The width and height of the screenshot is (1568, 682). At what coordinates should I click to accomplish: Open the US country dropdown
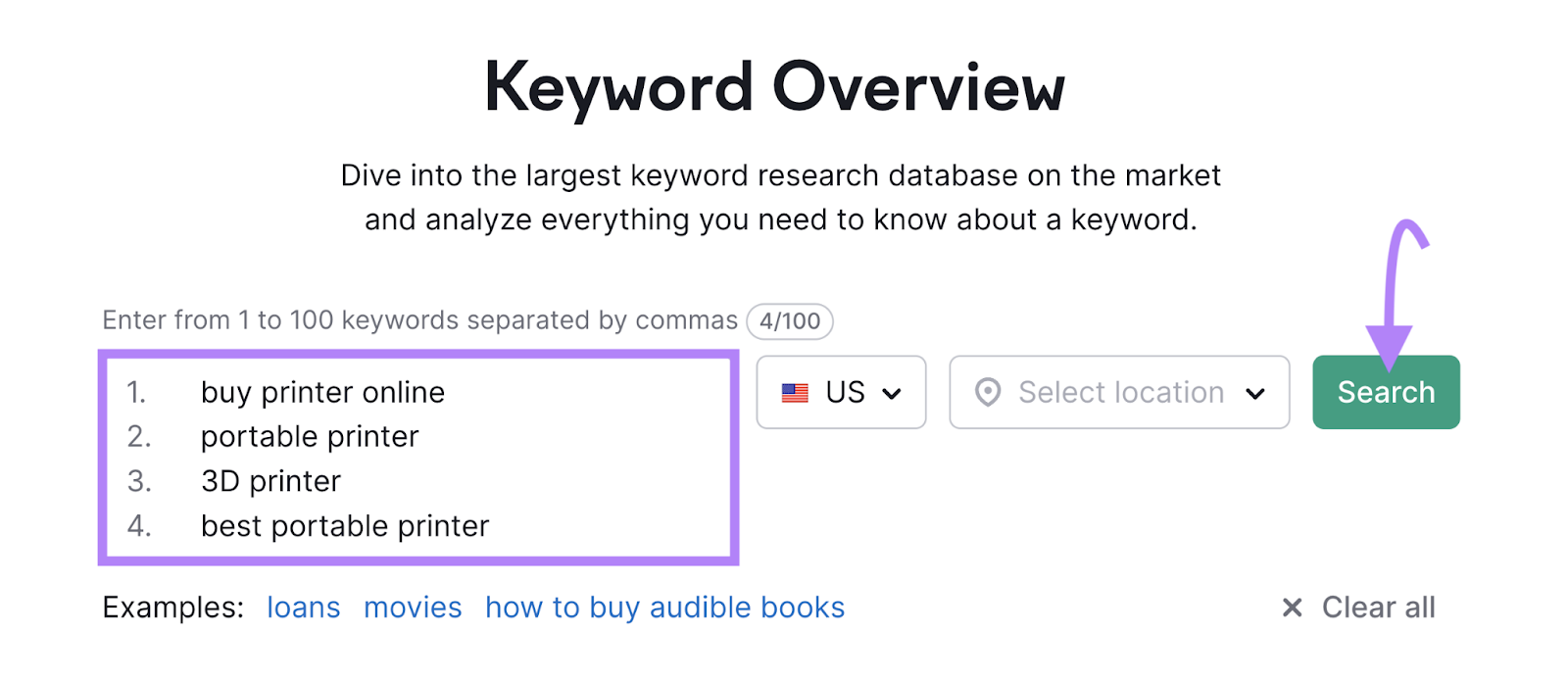pyautogui.click(x=840, y=392)
